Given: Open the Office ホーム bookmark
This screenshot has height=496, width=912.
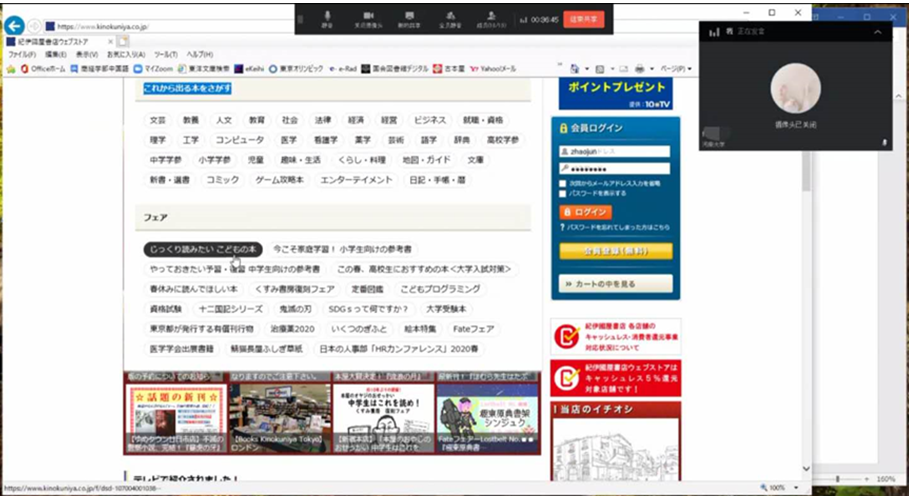Looking at the screenshot, I should pos(43,69).
